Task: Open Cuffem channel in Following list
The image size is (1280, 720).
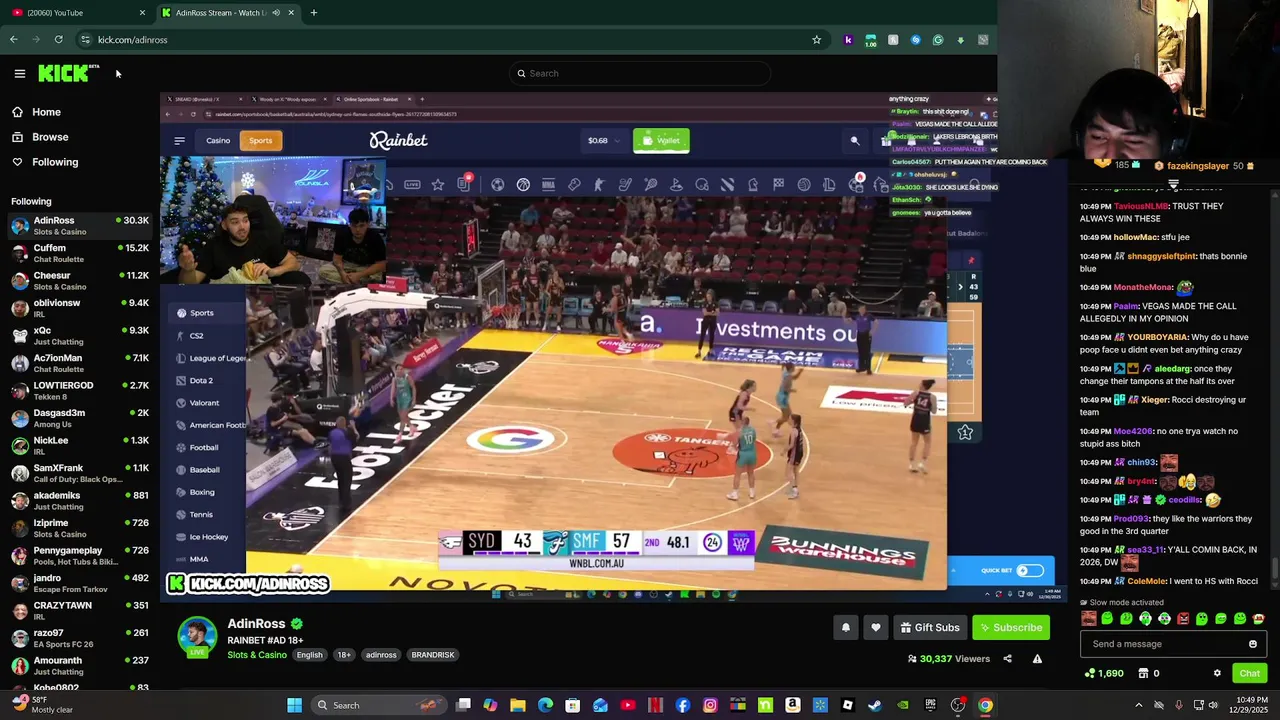Action: pos(80,253)
